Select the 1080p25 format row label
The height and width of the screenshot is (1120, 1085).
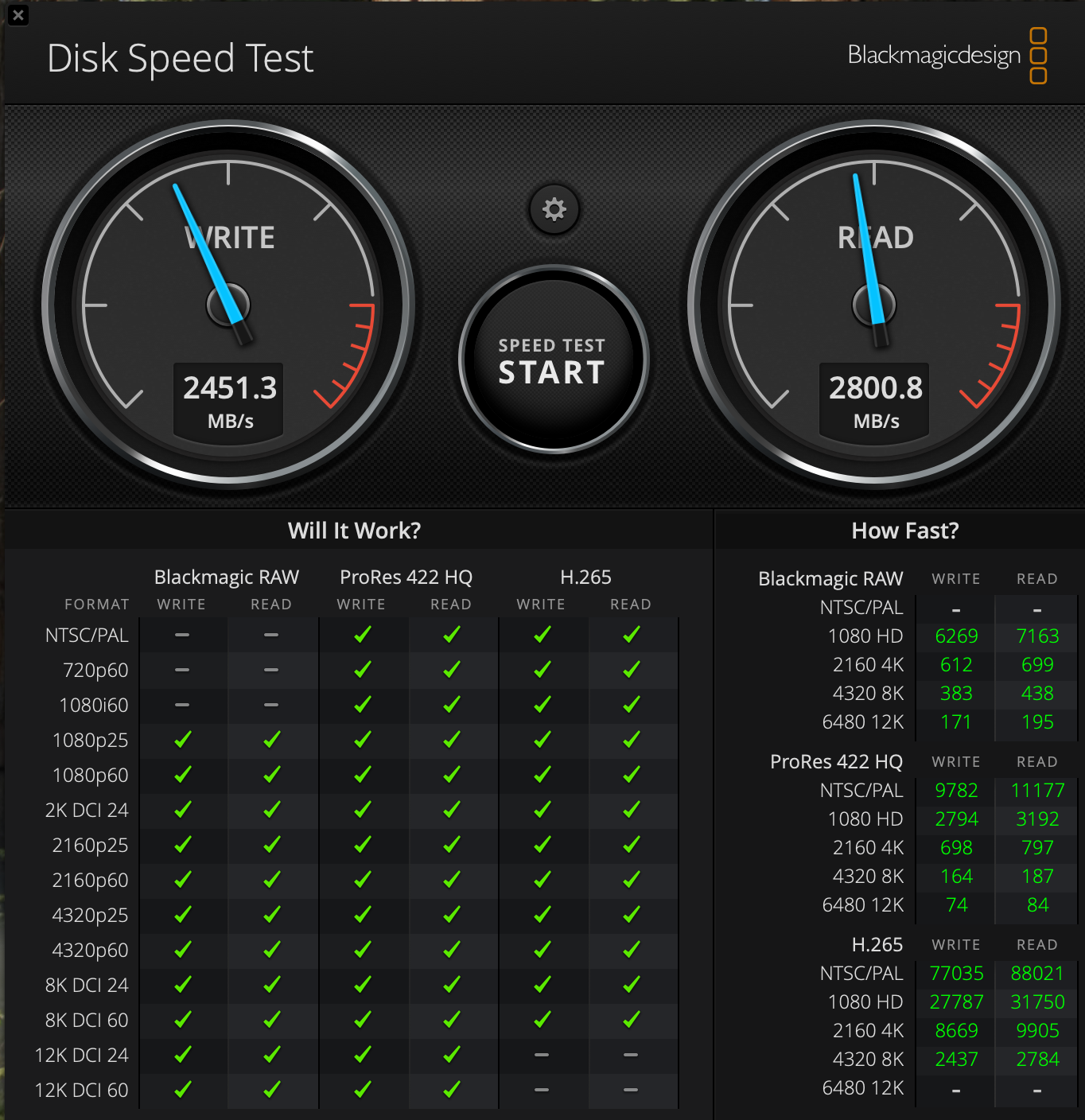coord(90,741)
